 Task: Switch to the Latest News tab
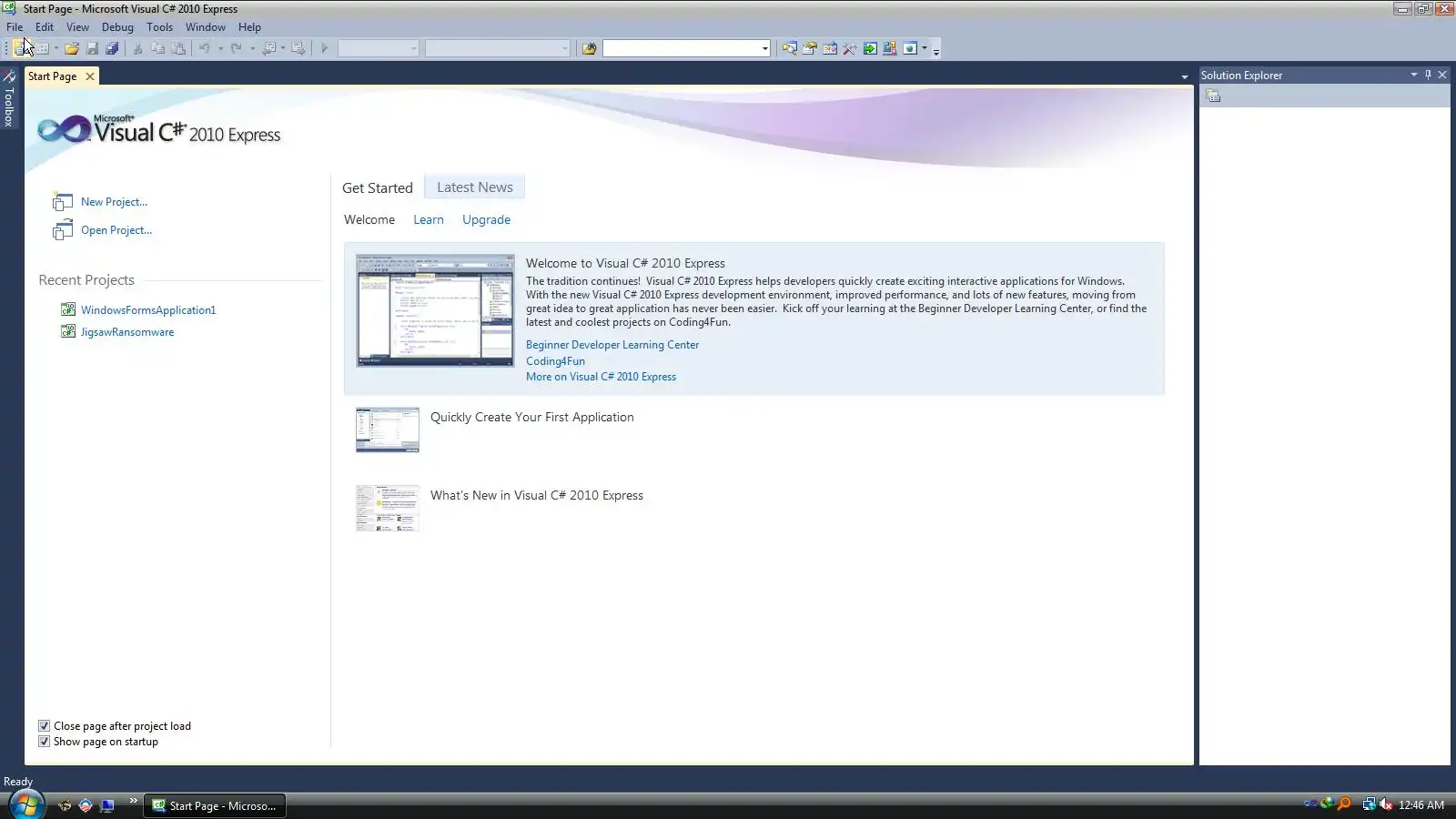[475, 187]
